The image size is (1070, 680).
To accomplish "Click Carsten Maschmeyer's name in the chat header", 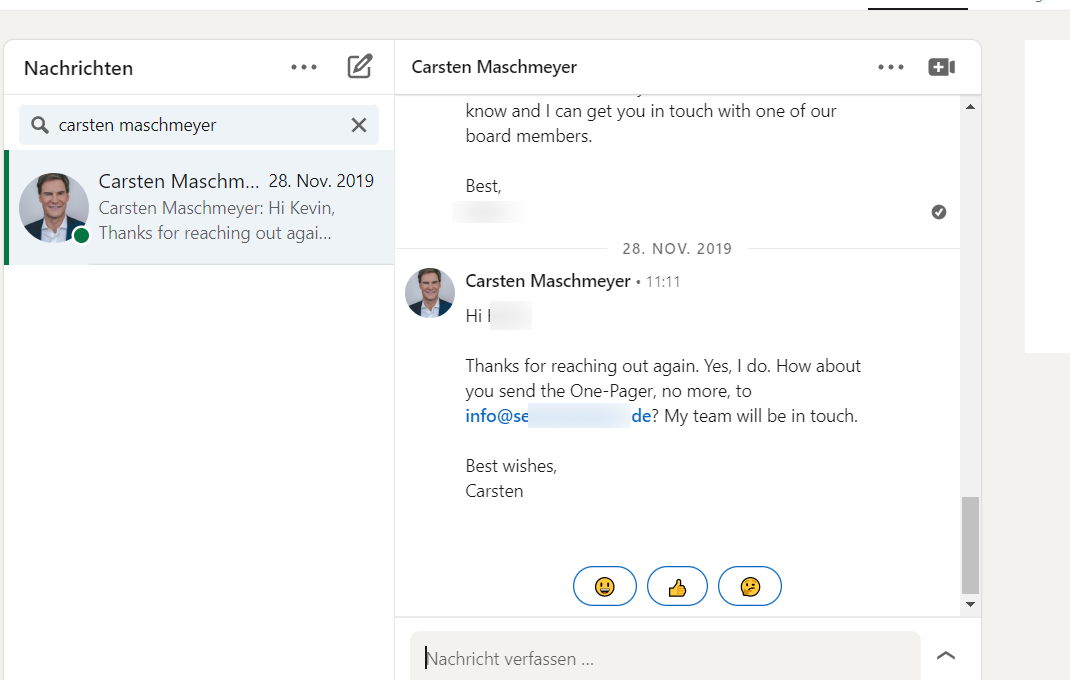I will (x=494, y=67).
